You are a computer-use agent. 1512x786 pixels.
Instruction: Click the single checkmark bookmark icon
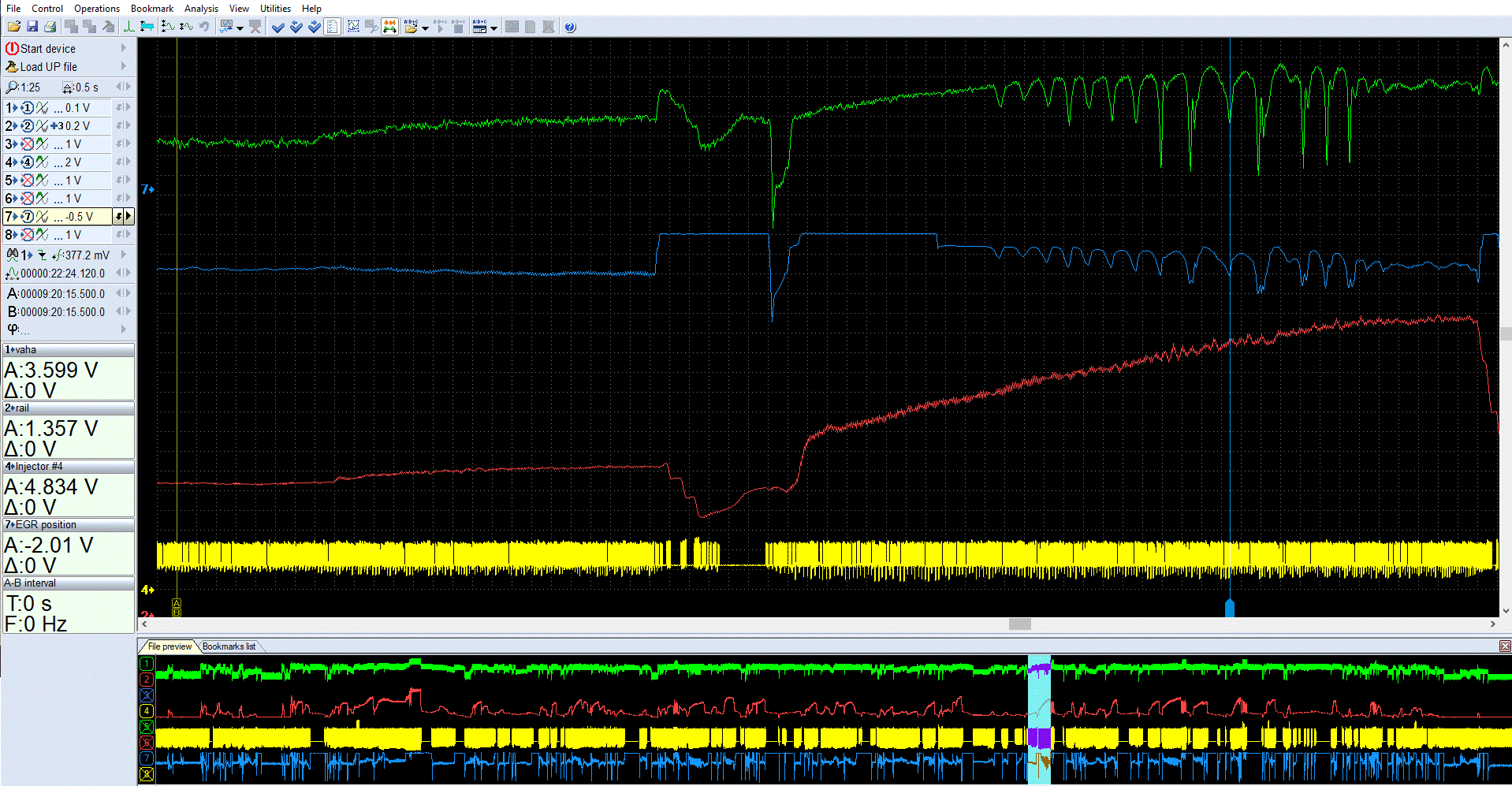click(277, 27)
